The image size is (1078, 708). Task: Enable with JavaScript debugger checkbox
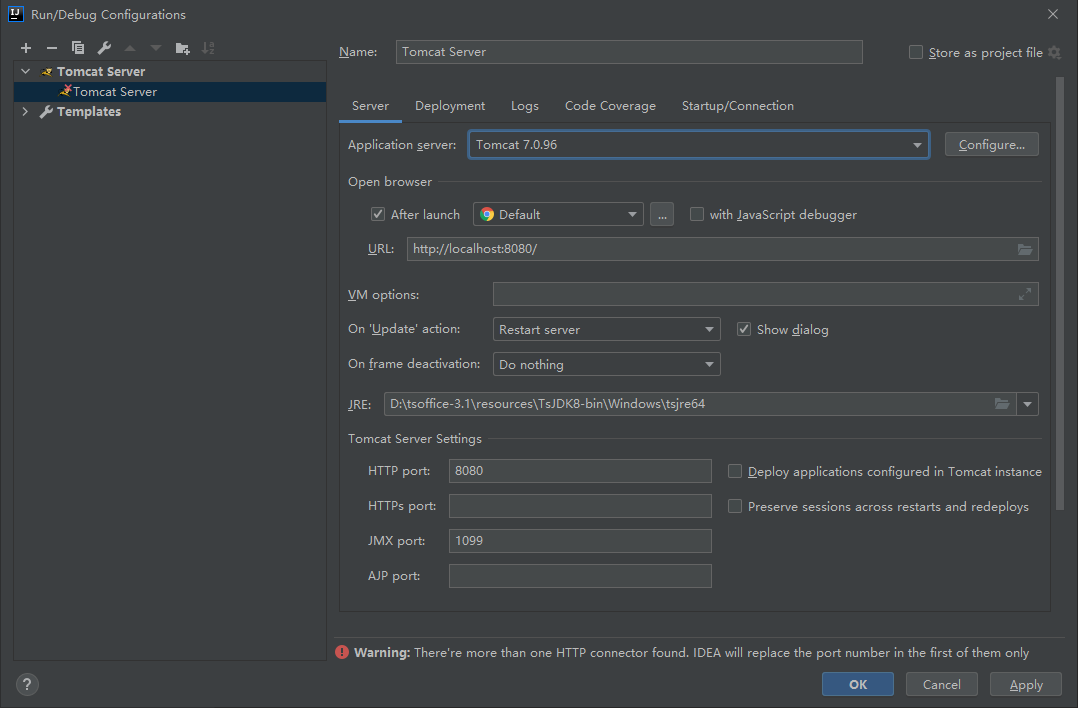pyautogui.click(x=696, y=214)
